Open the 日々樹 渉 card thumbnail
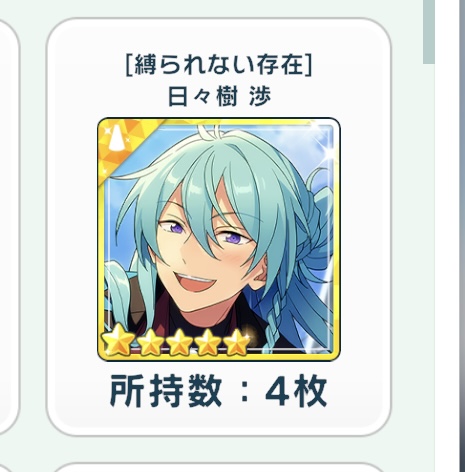Viewport: 465px width, 472px height. point(219,239)
